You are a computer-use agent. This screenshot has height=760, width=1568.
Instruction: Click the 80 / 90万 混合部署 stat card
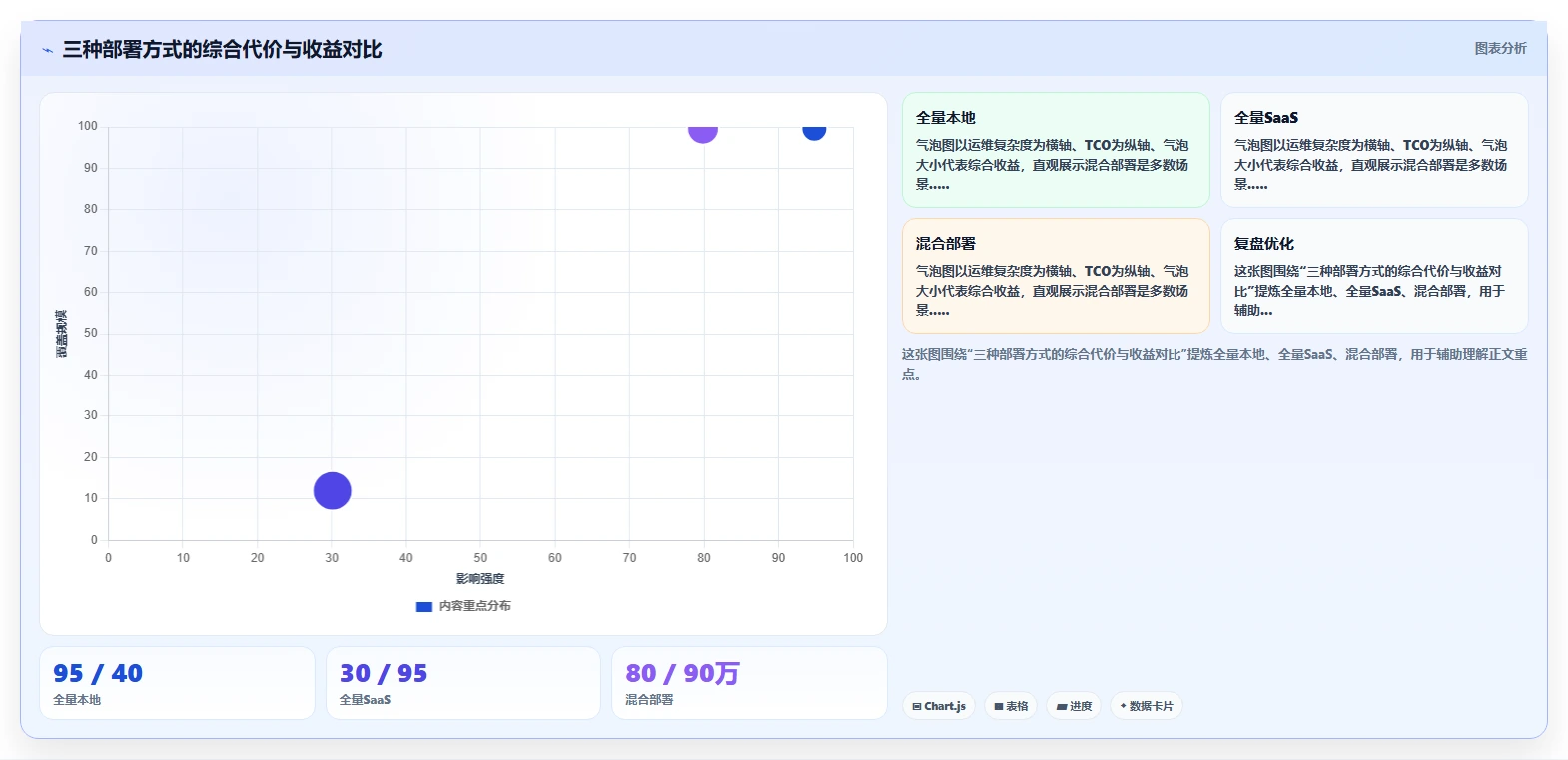(x=749, y=683)
